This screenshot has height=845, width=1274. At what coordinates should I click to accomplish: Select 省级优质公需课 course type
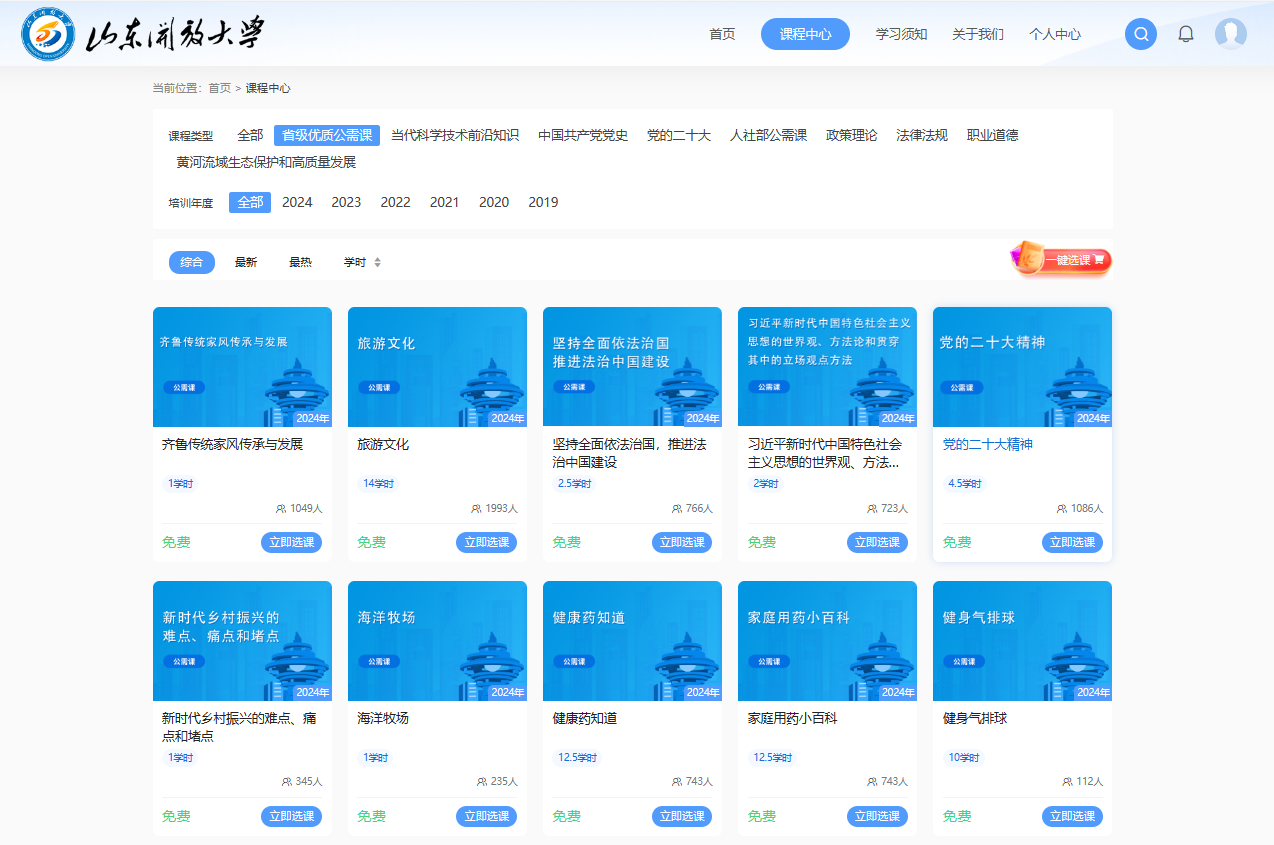[327, 135]
